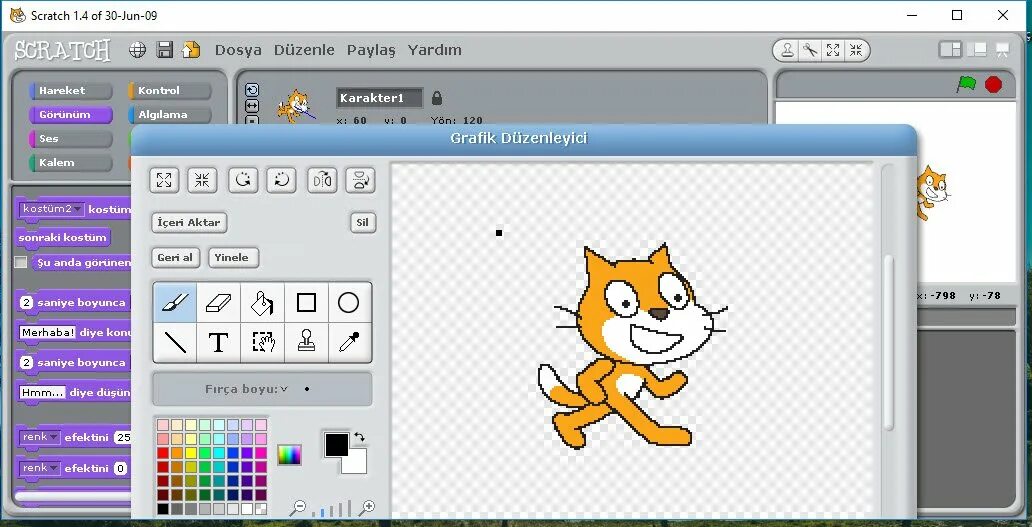This screenshot has width=1032, height=527.
Task: Select the Stamp tool in paint editor
Action: pyautogui.click(x=306, y=342)
